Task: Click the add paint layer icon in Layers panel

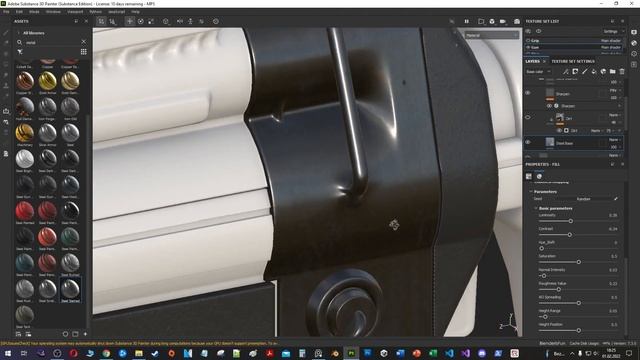Action: (x=585, y=71)
